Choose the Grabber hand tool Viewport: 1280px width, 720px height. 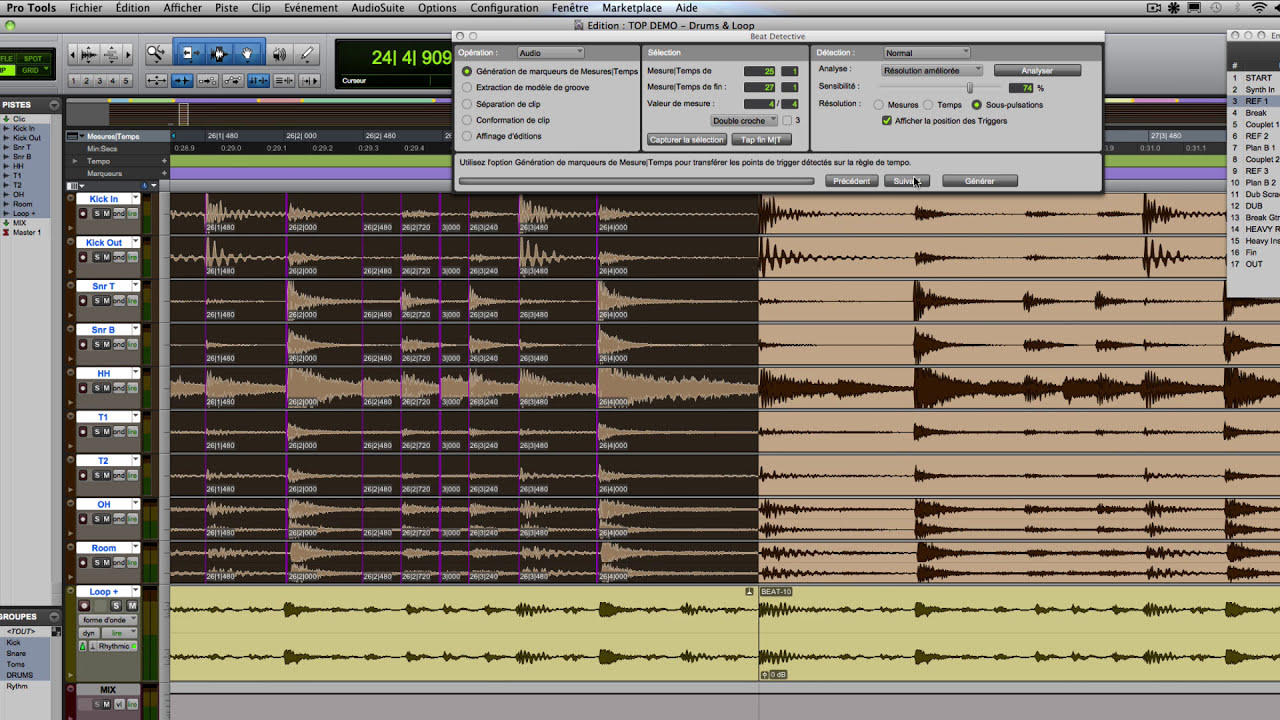point(248,53)
